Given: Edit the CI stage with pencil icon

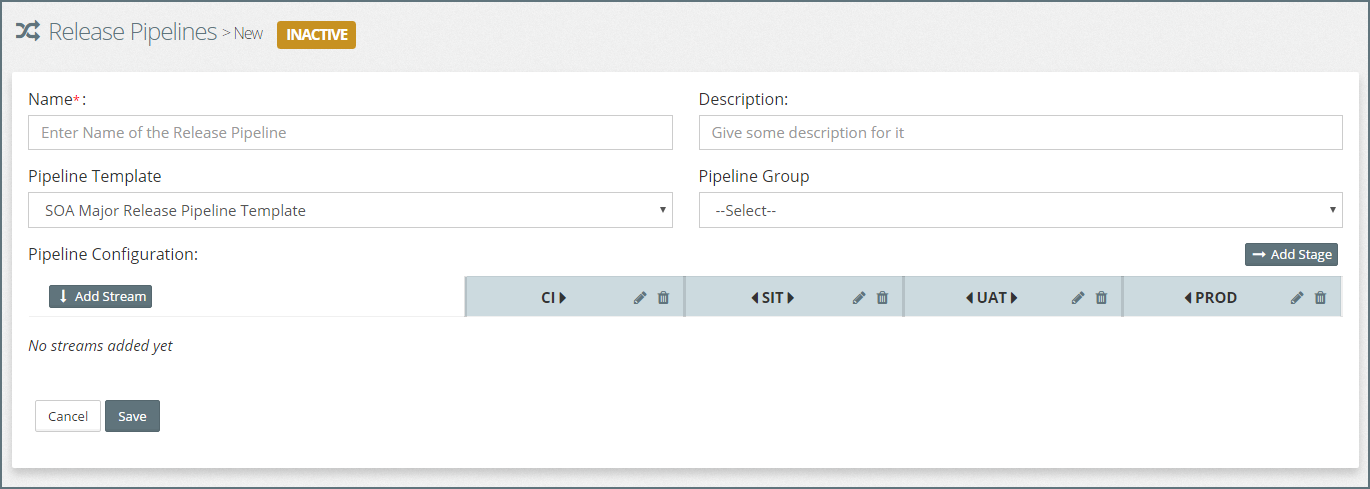Looking at the screenshot, I should click(x=640, y=298).
